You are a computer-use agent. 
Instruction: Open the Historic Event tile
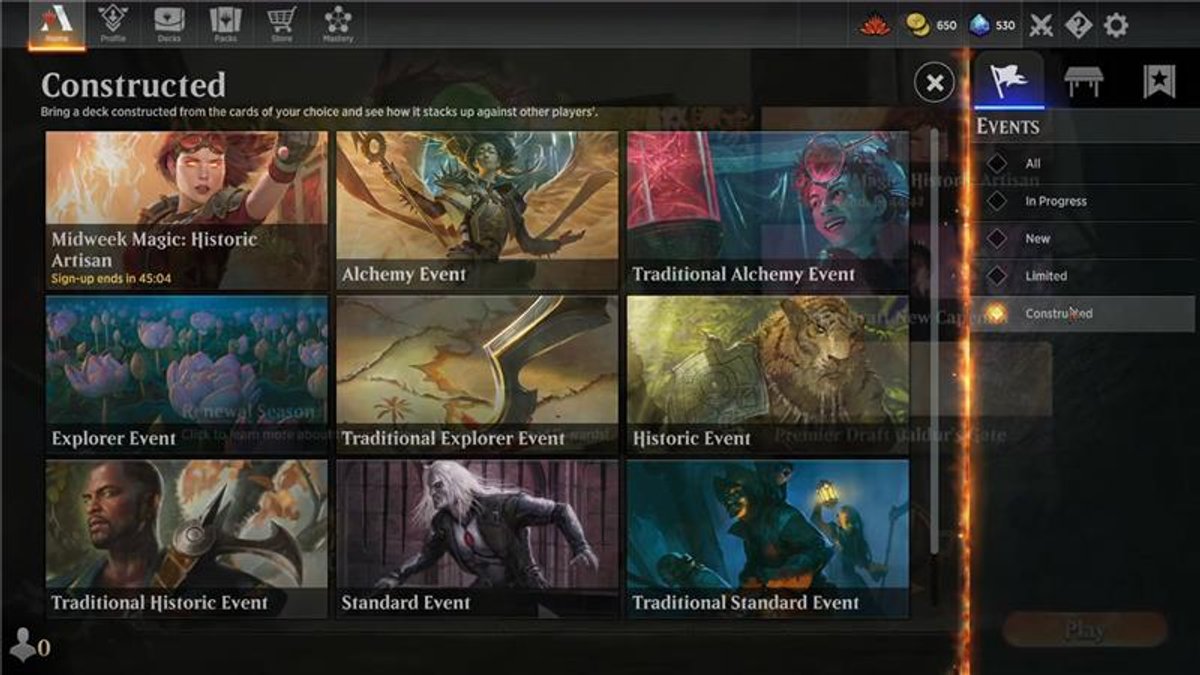click(x=768, y=374)
